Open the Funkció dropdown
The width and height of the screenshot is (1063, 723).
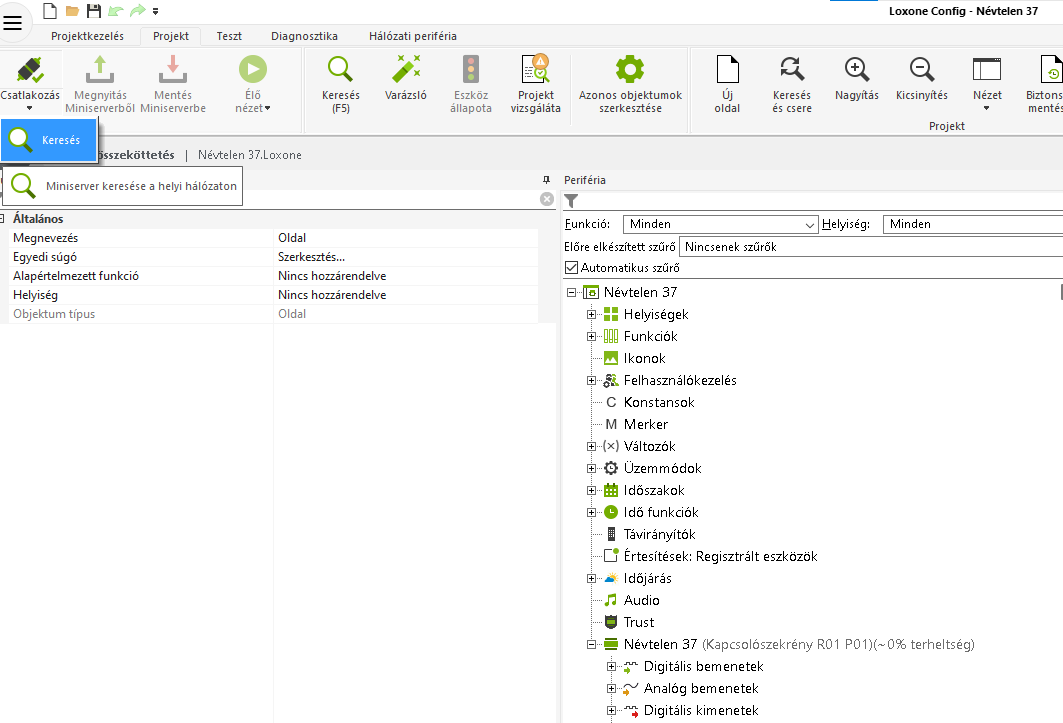720,224
